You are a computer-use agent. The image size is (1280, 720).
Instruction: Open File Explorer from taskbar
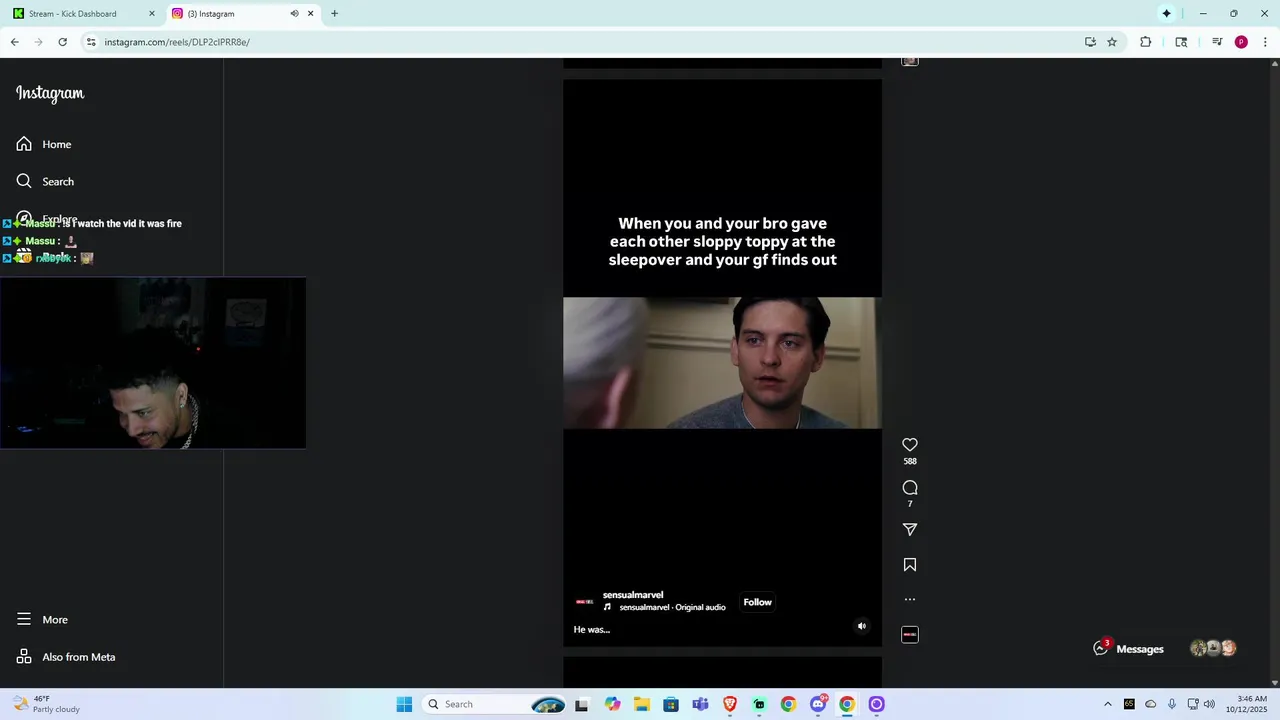coord(641,704)
